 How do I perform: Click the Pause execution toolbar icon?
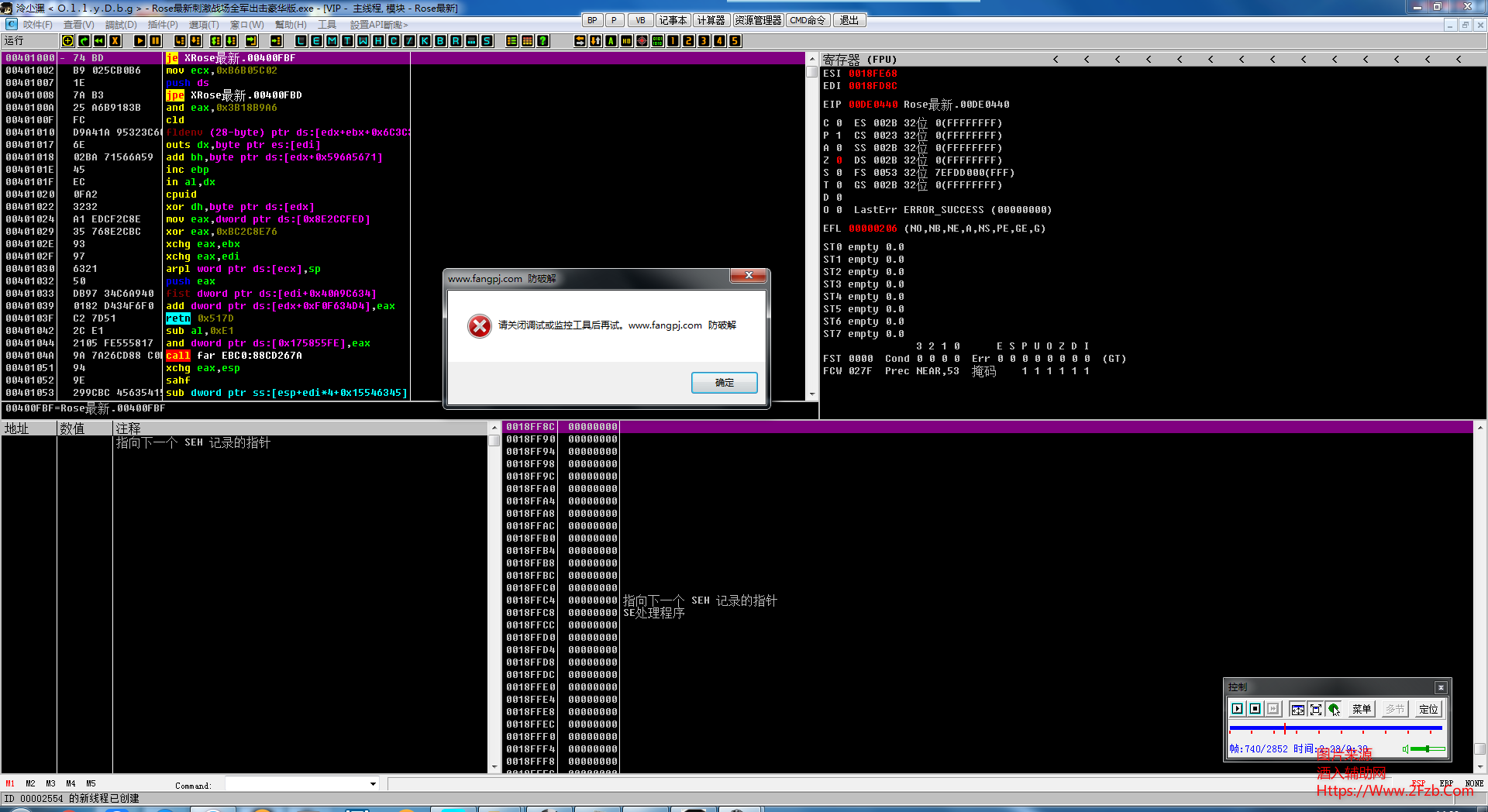(155, 41)
